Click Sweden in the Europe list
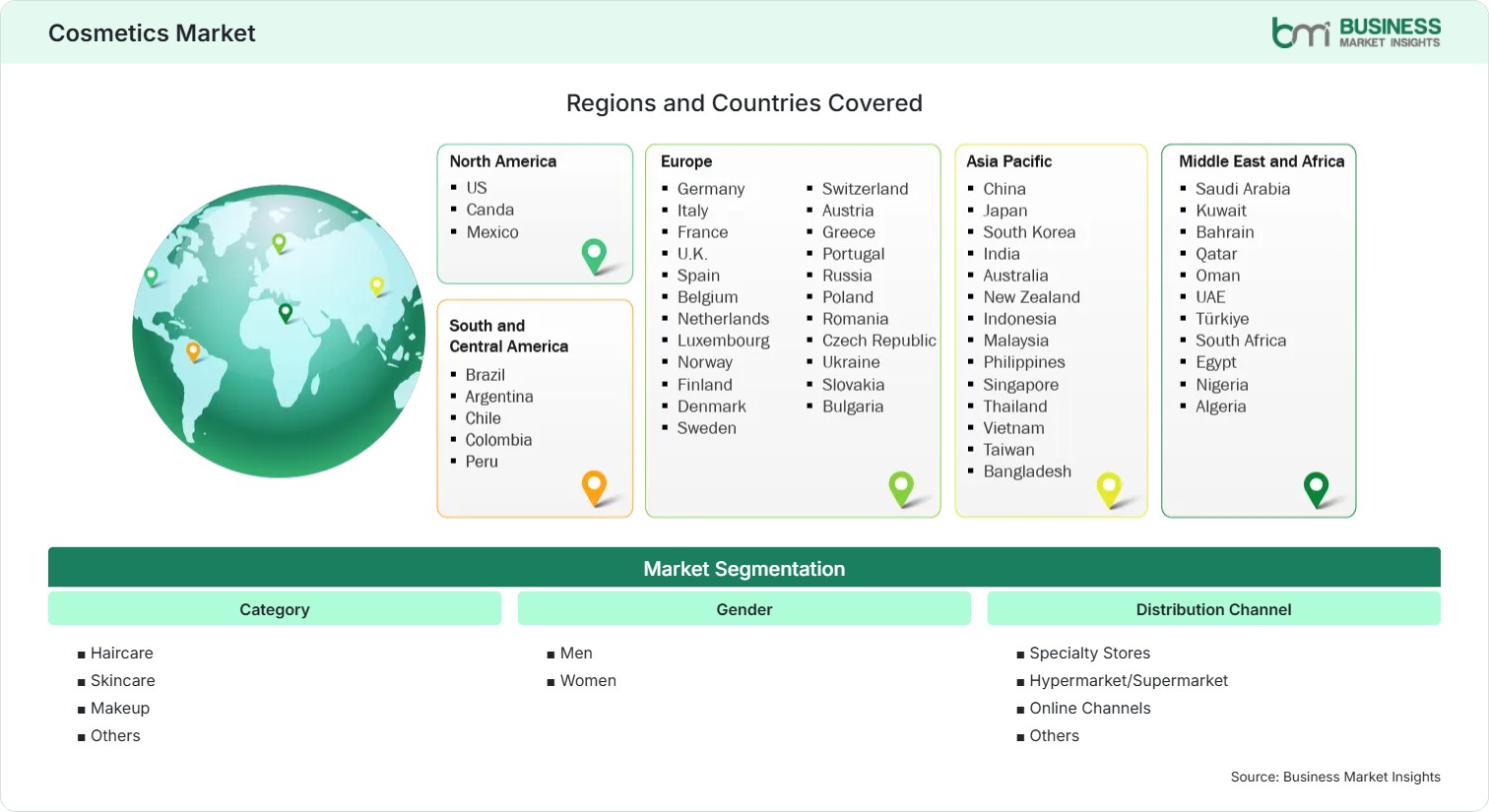Image resolution: width=1489 pixels, height=812 pixels. [707, 428]
